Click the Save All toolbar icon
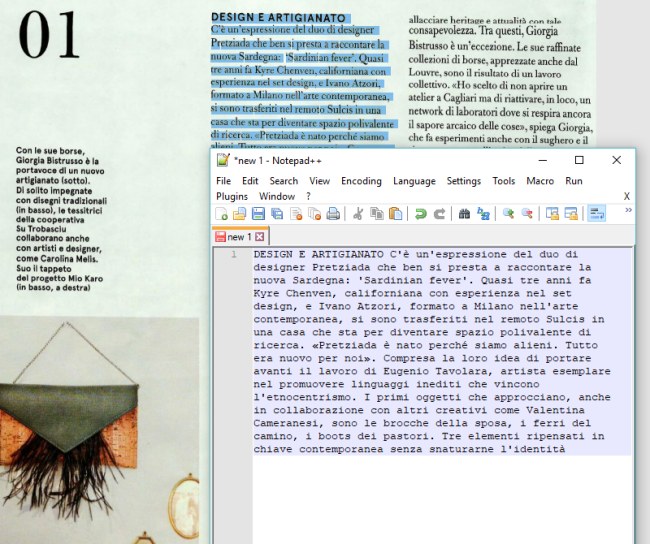This screenshot has height=544, width=650. pyautogui.click(x=277, y=214)
